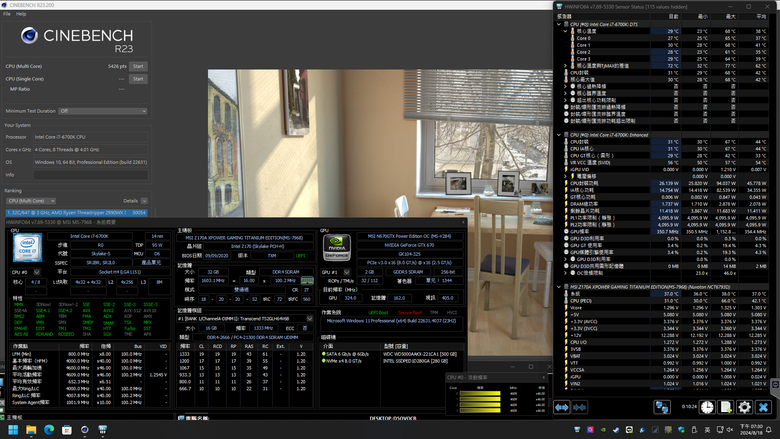Select the 1333 MHz memory timing row
Screen dimensions: 780x439
[245, 354]
